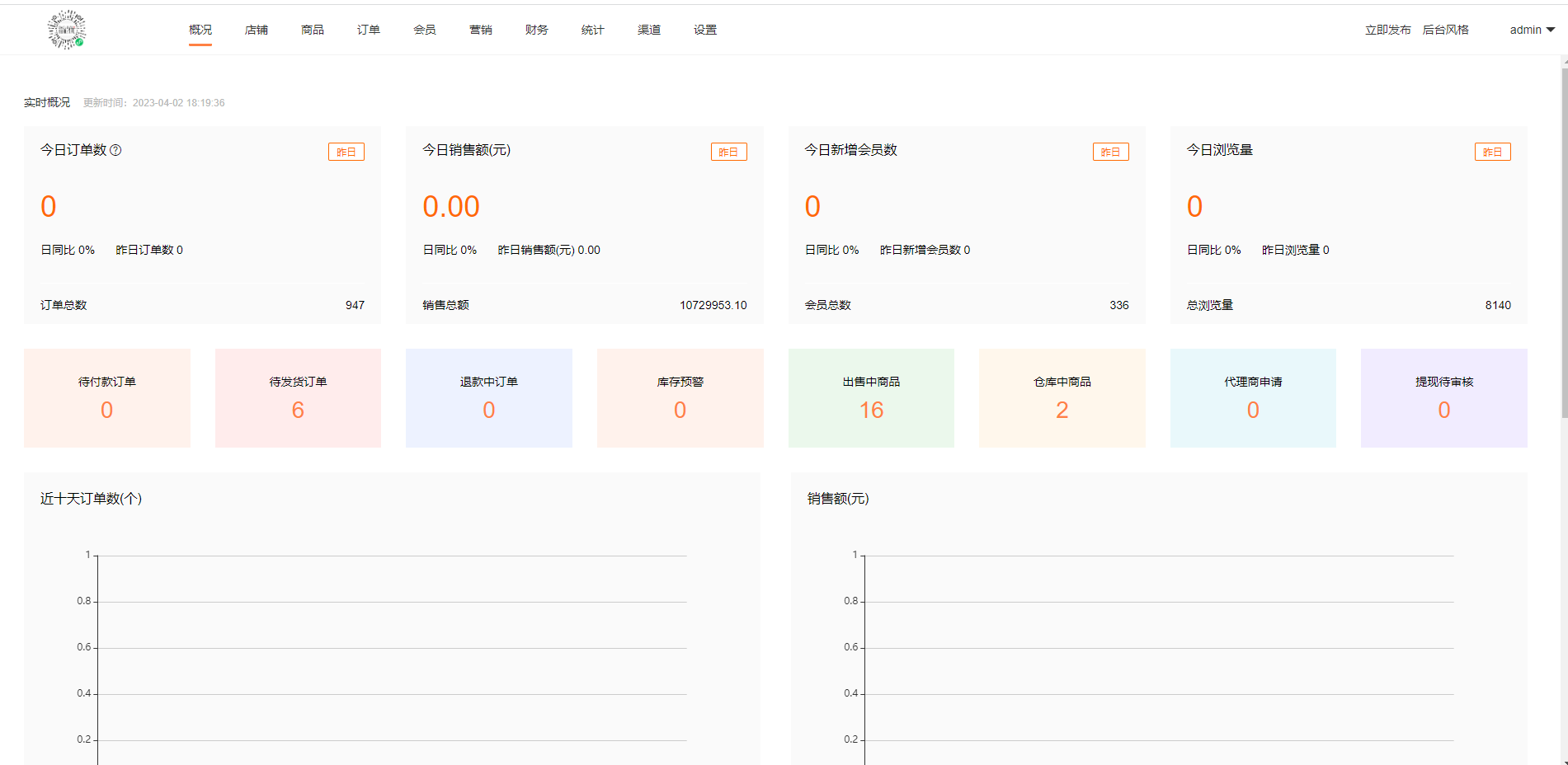Viewport: 1568px width, 765px height.
Task: Toggle 昨日 on the 今日订单数 card
Action: (x=346, y=152)
